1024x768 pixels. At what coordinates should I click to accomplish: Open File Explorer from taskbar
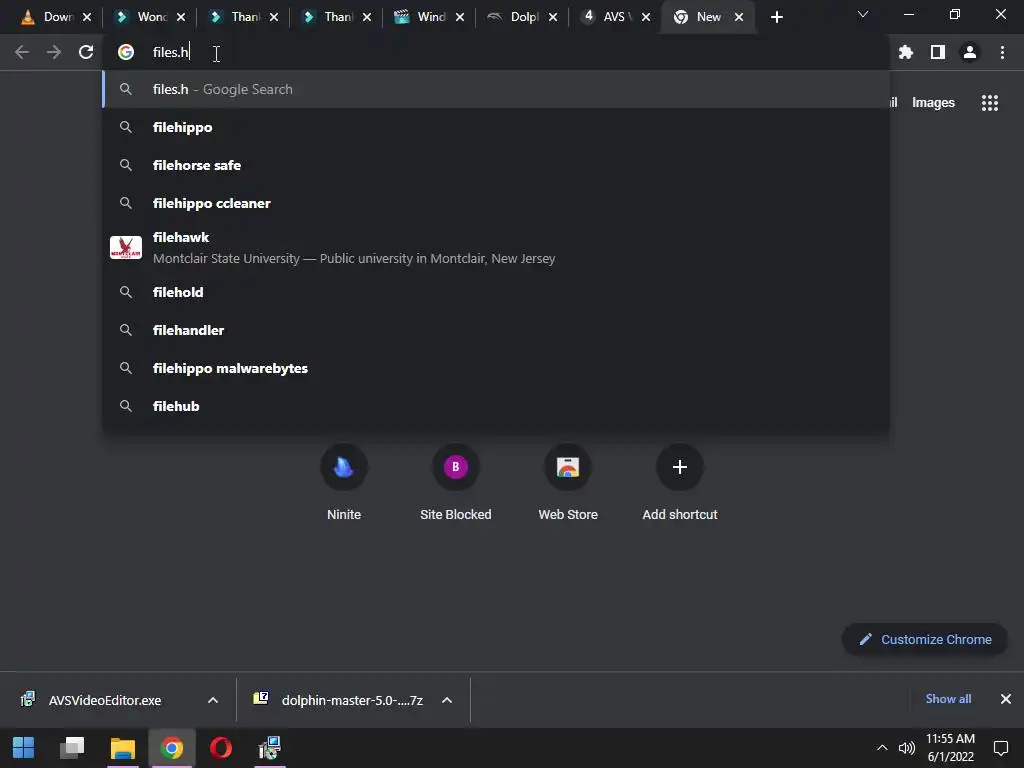122,748
